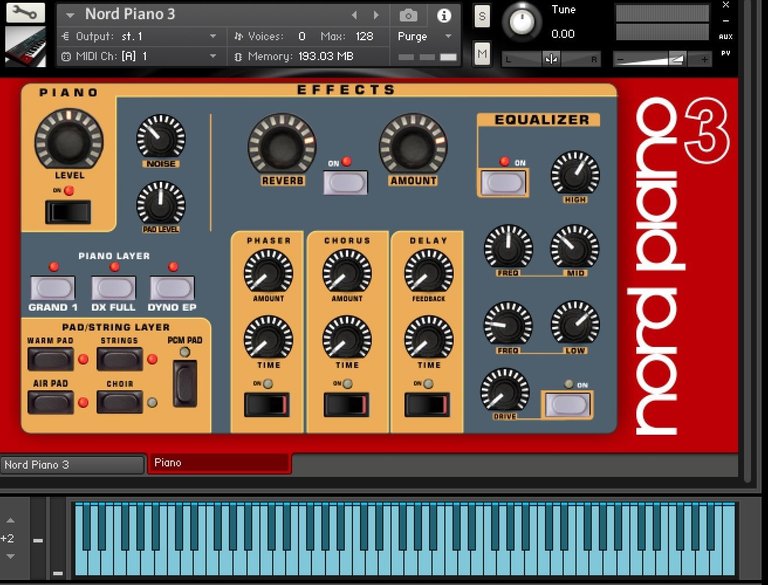Click the equalizer MID knob
The height and width of the screenshot is (585, 768).
[x=575, y=247]
